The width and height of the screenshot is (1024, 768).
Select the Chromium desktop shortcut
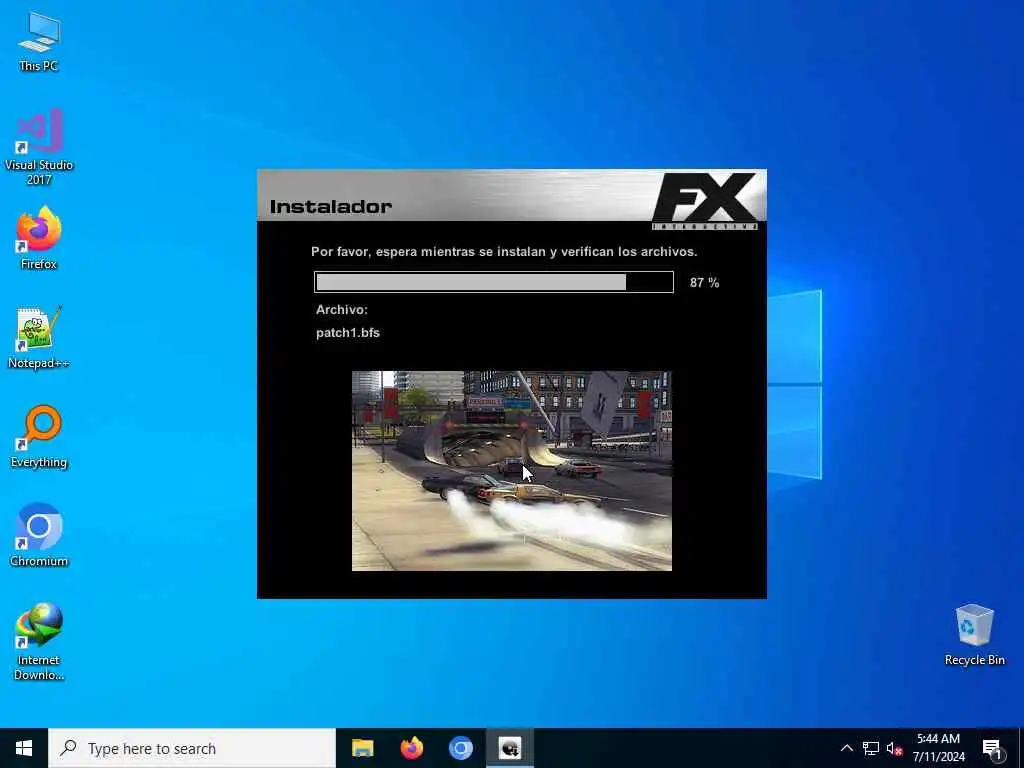[39, 535]
